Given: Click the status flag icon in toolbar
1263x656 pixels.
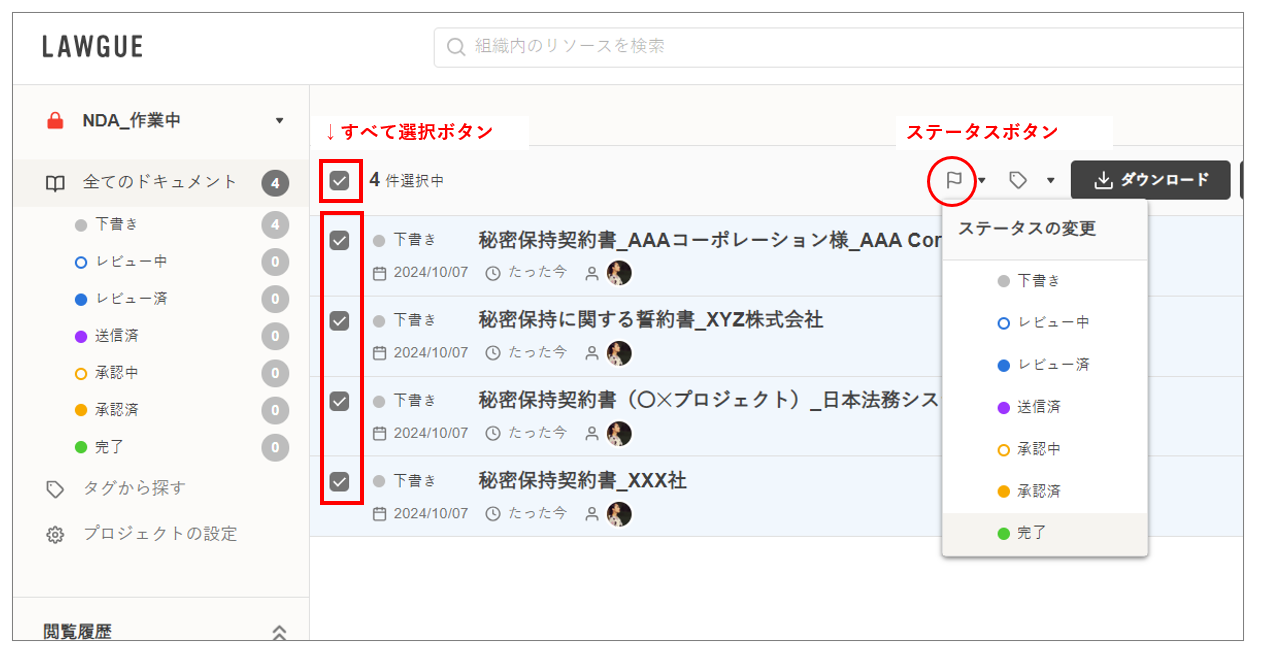Looking at the screenshot, I should pyautogui.click(x=954, y=180).
